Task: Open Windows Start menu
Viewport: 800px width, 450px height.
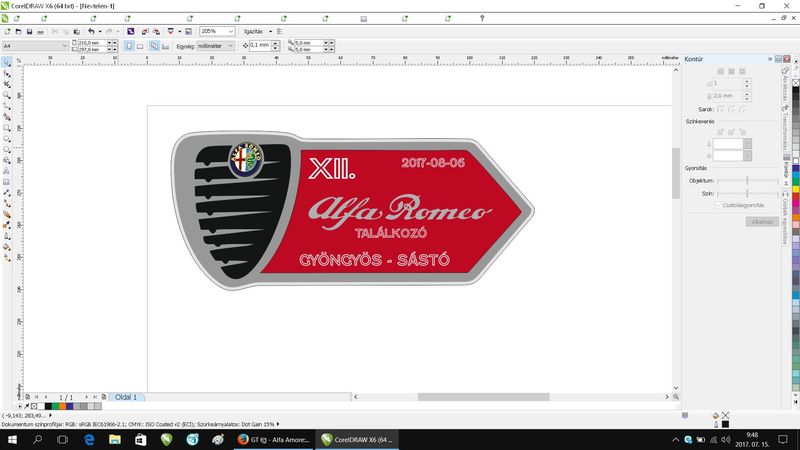Action: 12,439
